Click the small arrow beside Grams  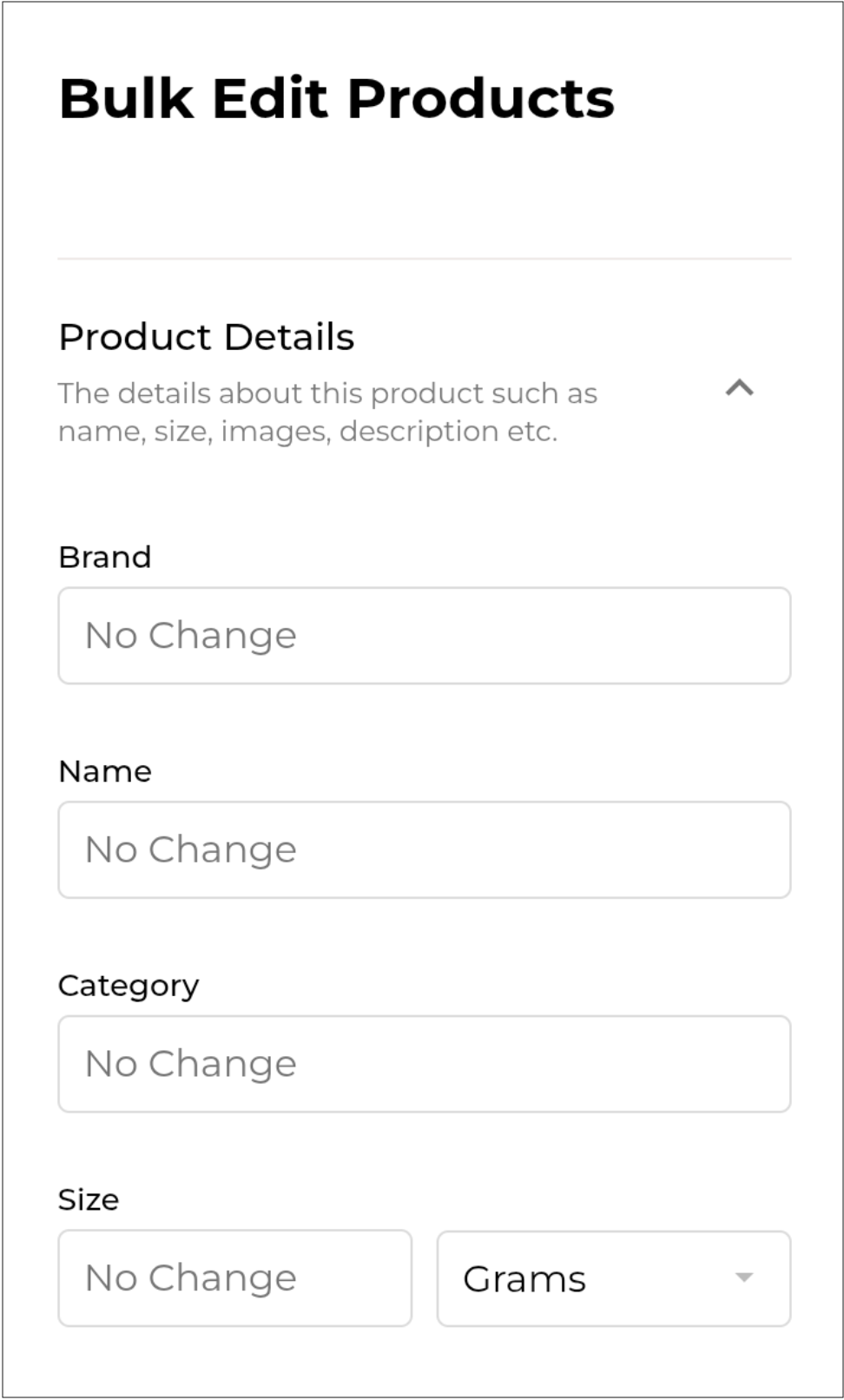[743, 1278]
